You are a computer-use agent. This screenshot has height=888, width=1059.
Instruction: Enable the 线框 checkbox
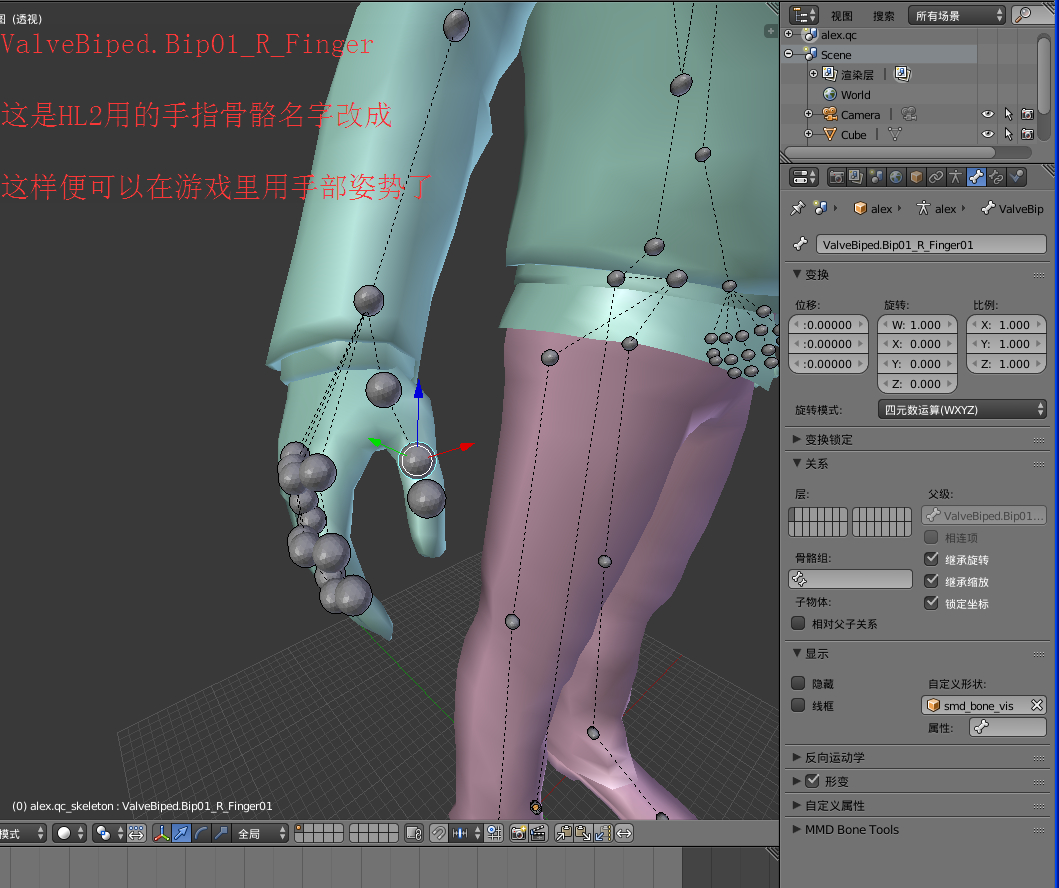[x=798, y=705]
